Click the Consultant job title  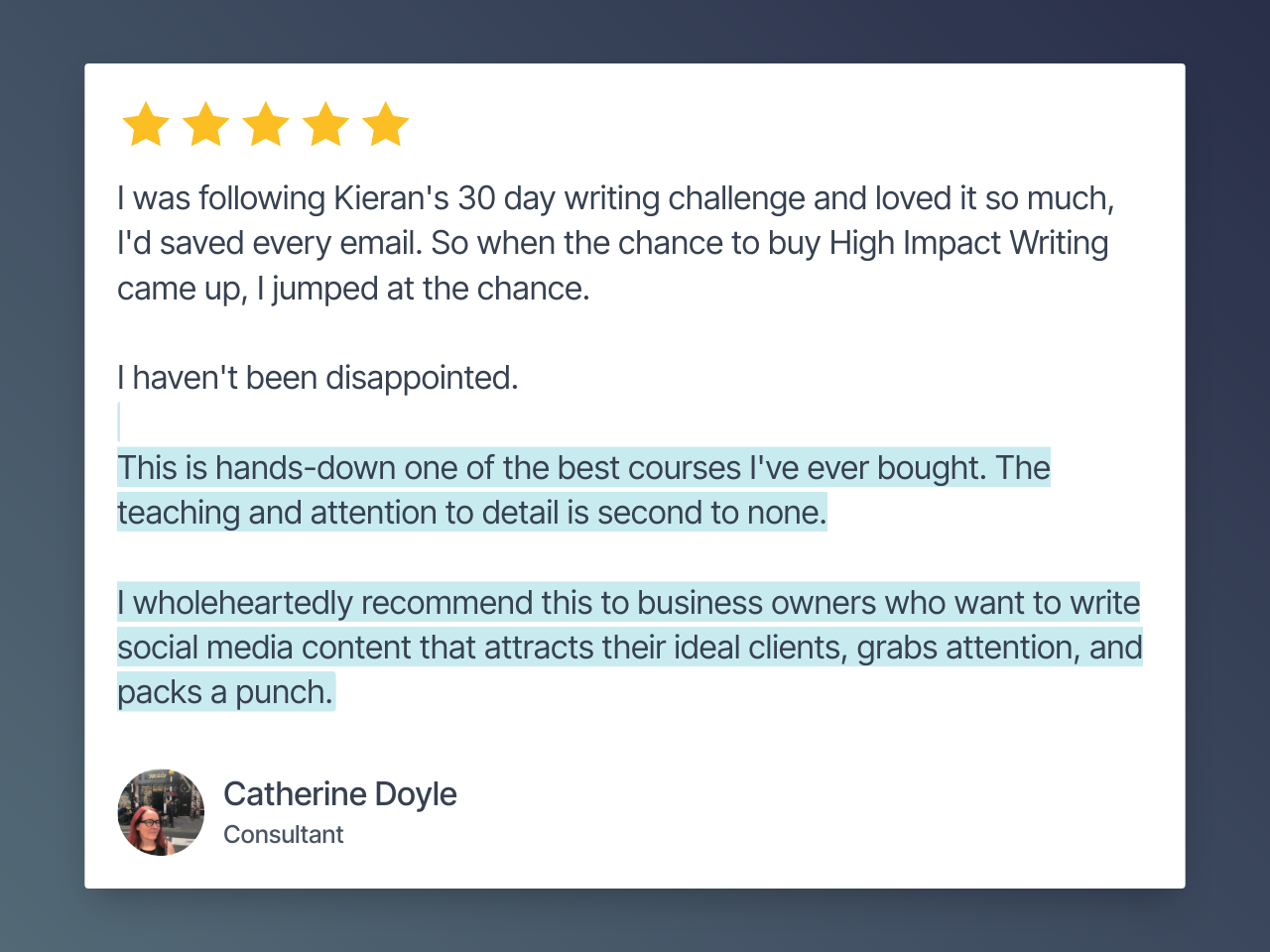coord(283,835)
